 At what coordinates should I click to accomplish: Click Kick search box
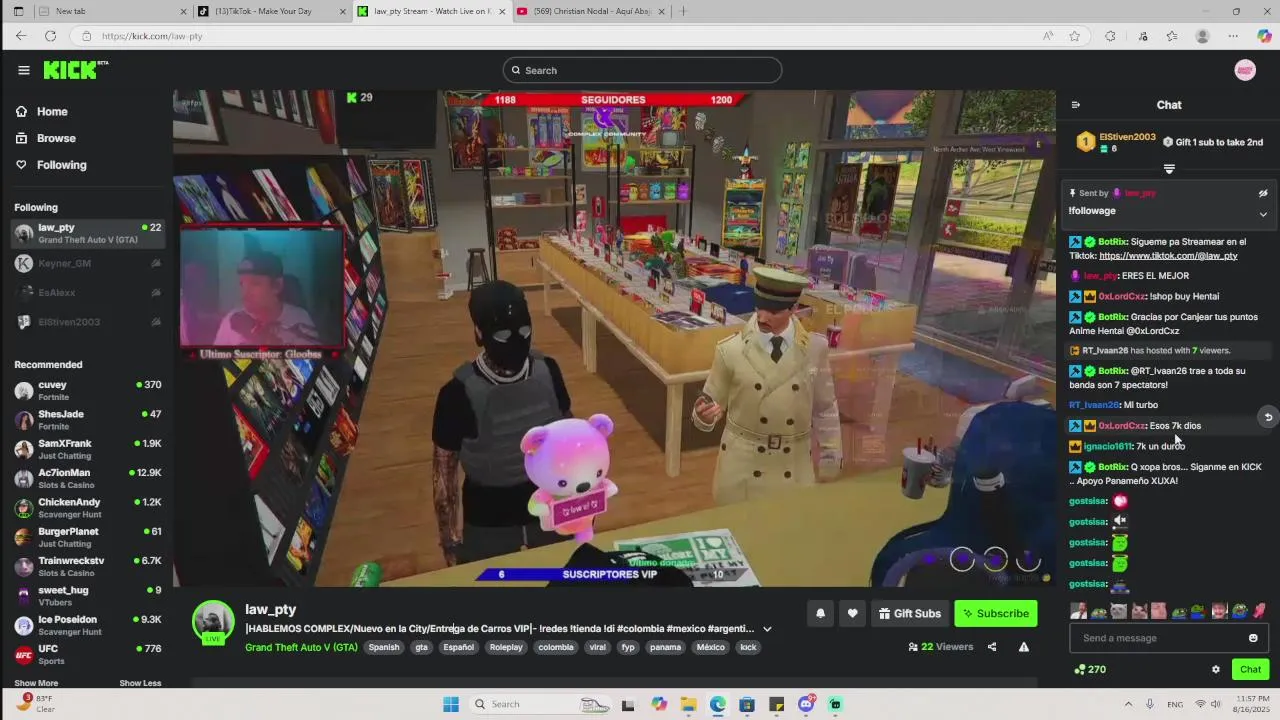point(642,70)
